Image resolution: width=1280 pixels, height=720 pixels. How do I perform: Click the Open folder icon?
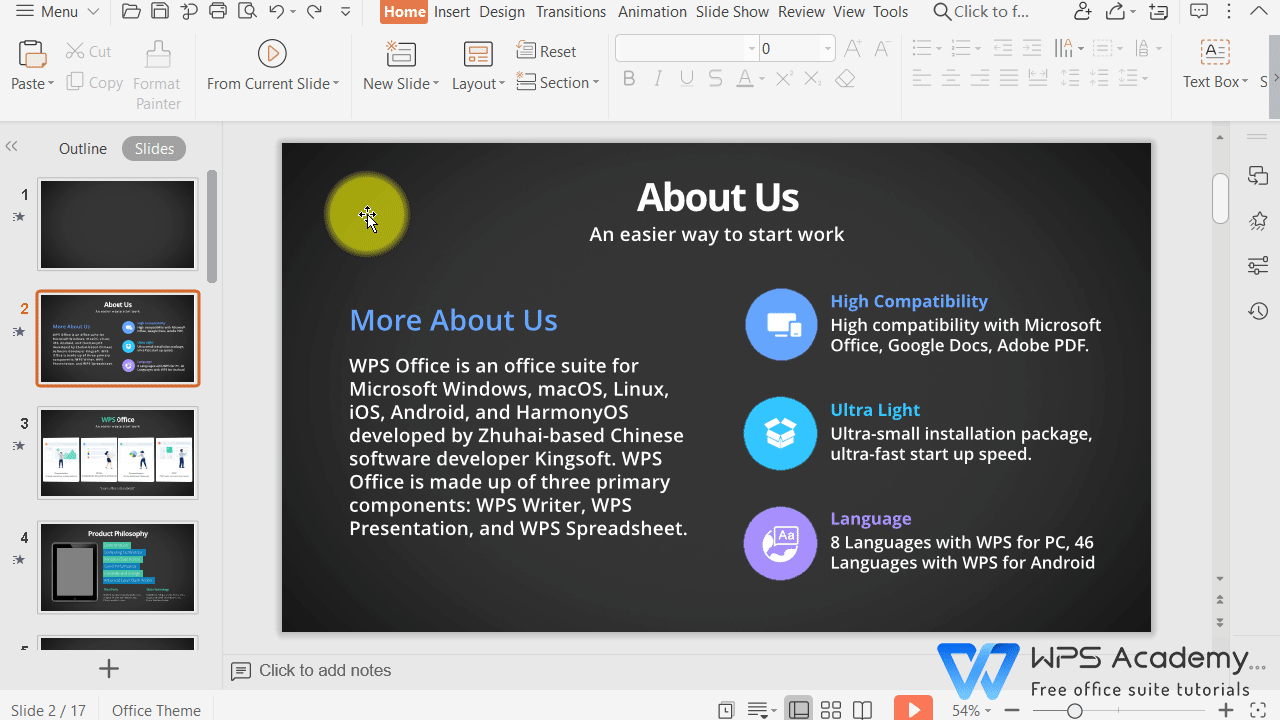[x=130, y=12]
